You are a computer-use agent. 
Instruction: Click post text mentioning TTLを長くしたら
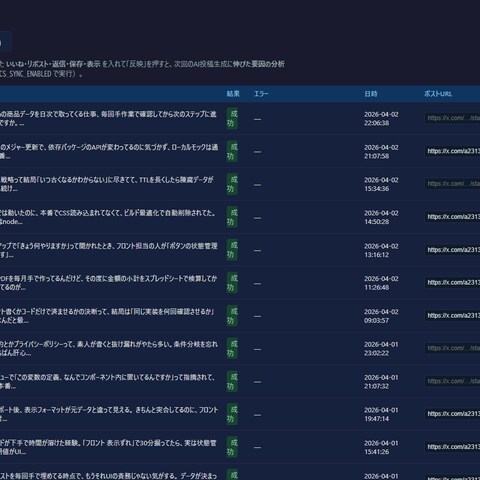(107, 184)
